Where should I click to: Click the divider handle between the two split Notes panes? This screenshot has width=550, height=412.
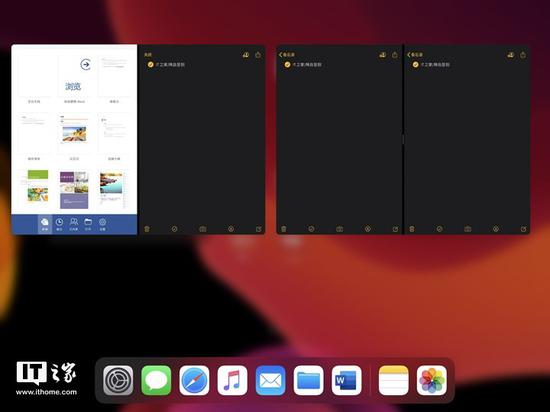403,140
